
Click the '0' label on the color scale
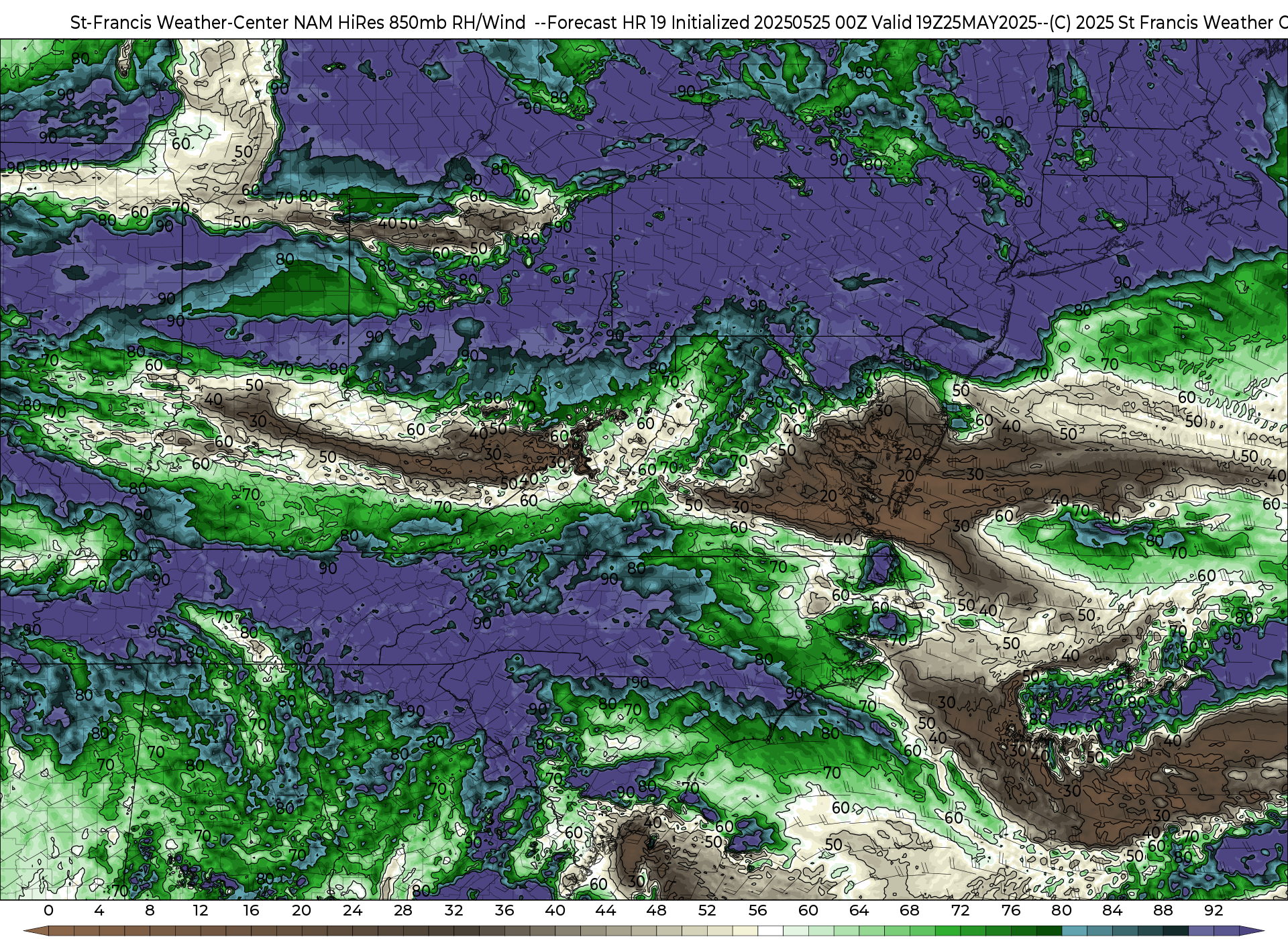[x=48, y=910]
